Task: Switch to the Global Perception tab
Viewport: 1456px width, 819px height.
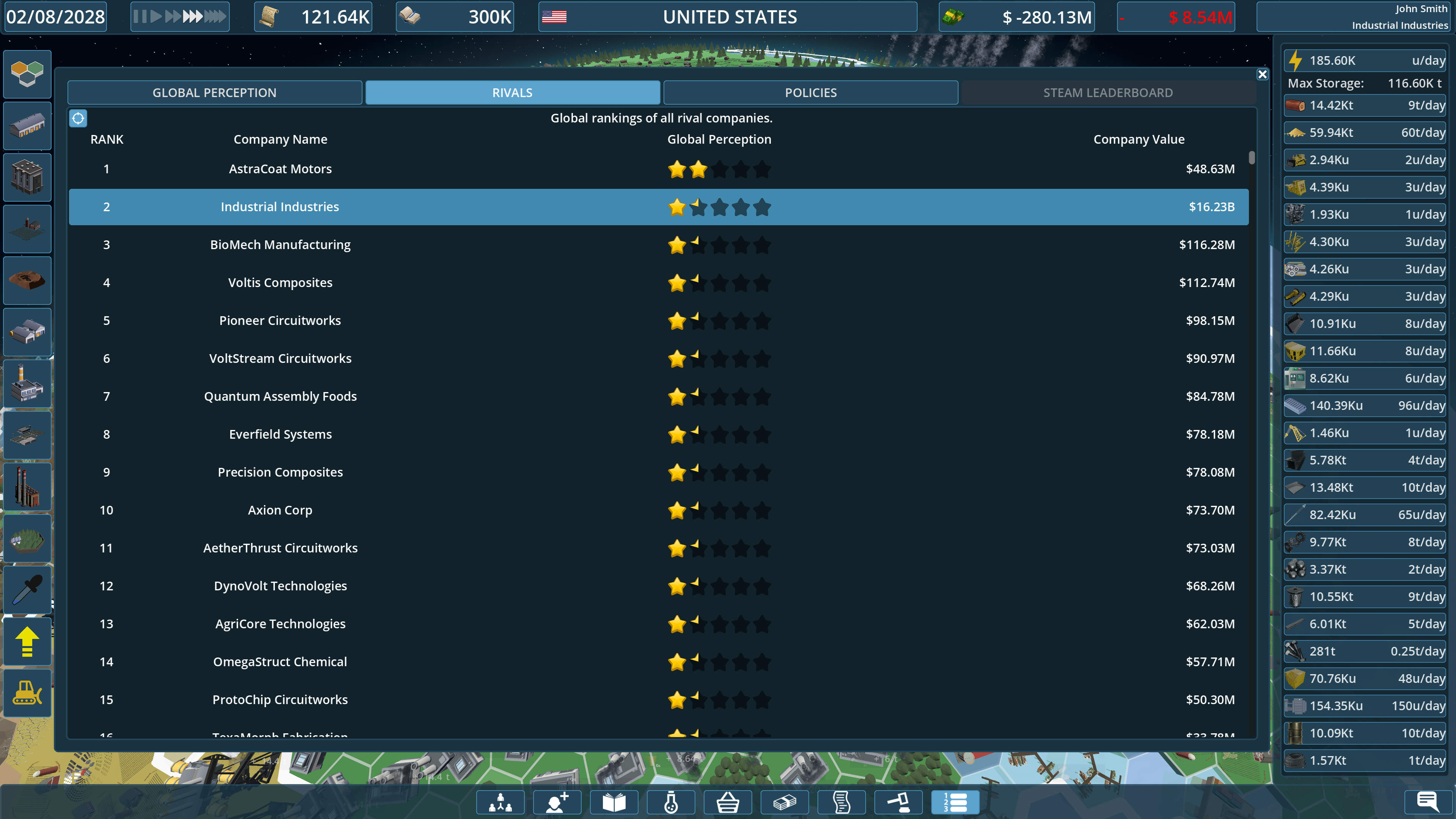Action: pyautogui.click(x=214, y=93)
